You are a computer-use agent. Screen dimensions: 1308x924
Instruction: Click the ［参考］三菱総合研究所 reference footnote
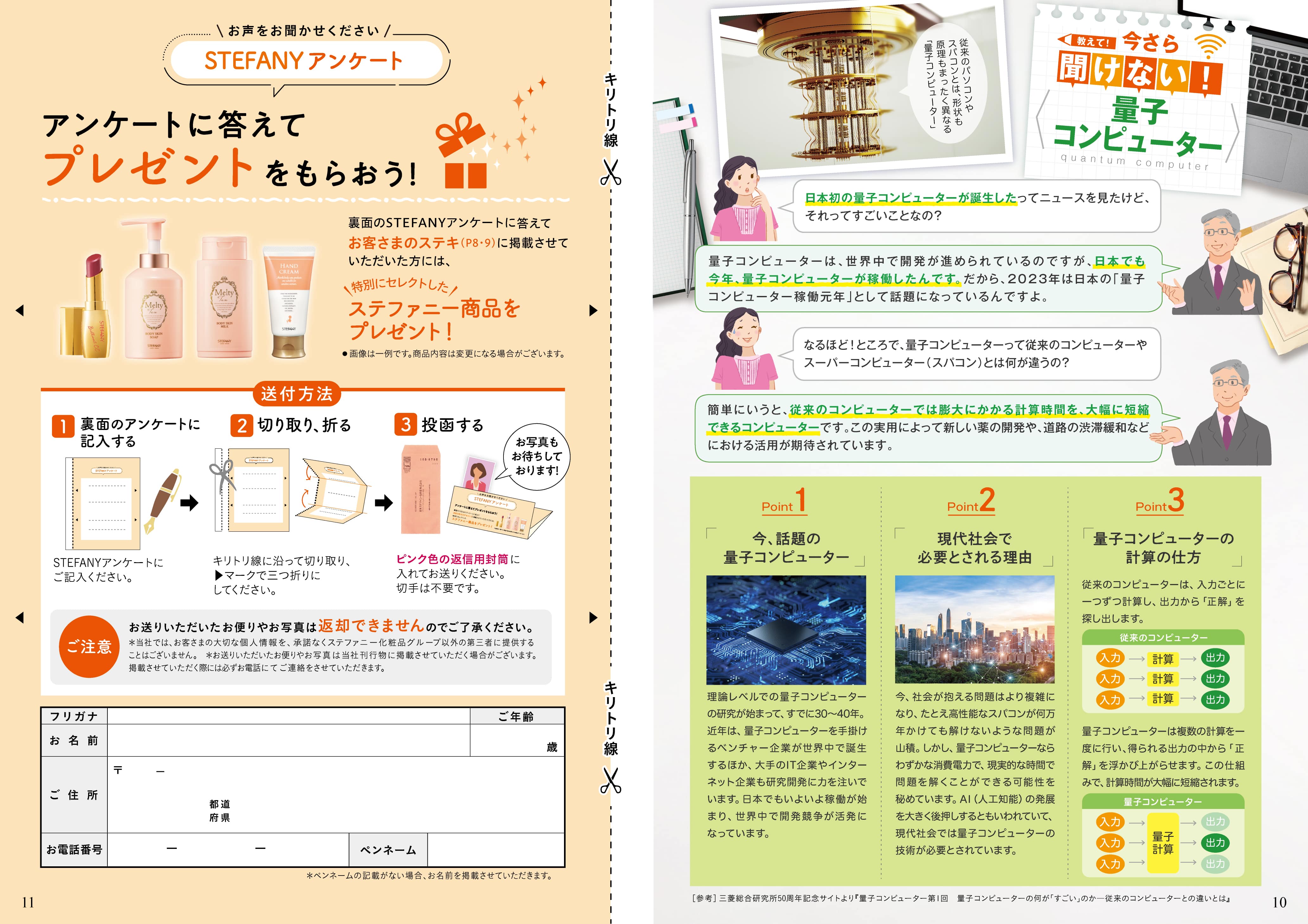tap(960, 898)
